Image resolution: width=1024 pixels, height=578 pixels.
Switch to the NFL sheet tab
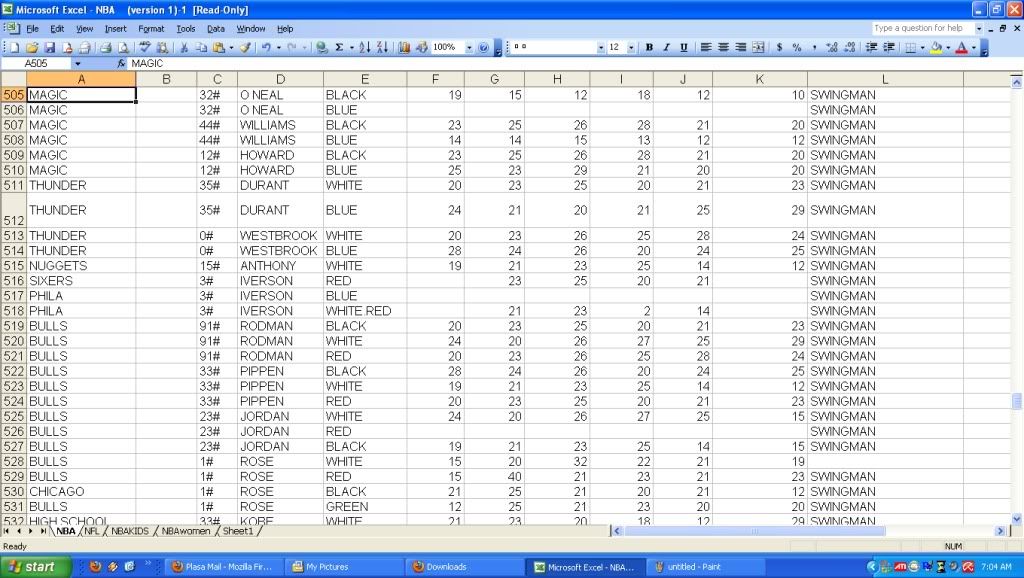[92, 531]
